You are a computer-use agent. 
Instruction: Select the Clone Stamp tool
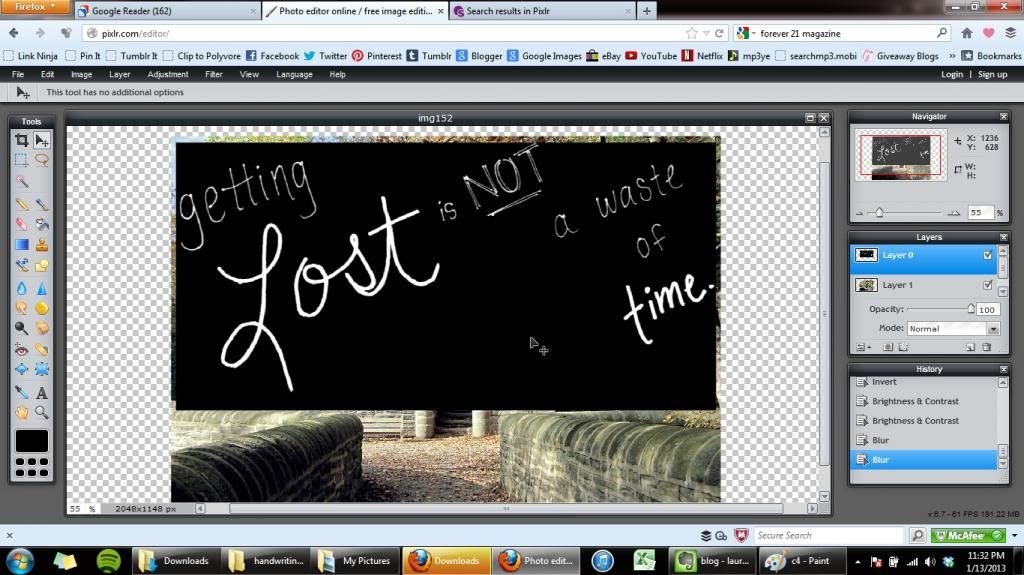pyautogui.click(x=42, y=244)
